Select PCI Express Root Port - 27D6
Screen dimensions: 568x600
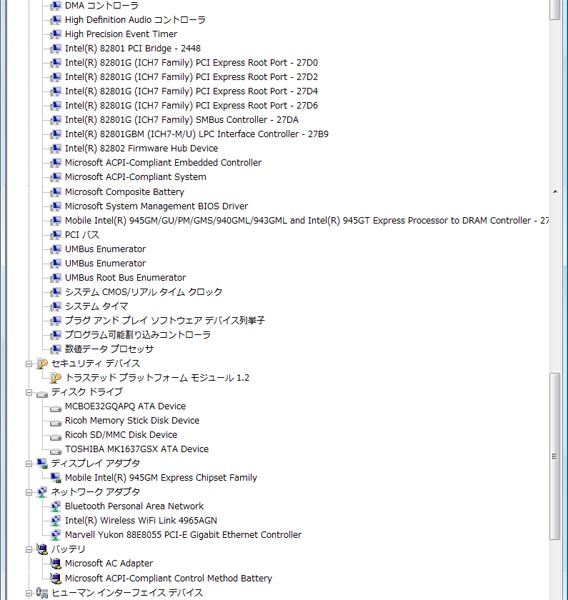[191, 106]
